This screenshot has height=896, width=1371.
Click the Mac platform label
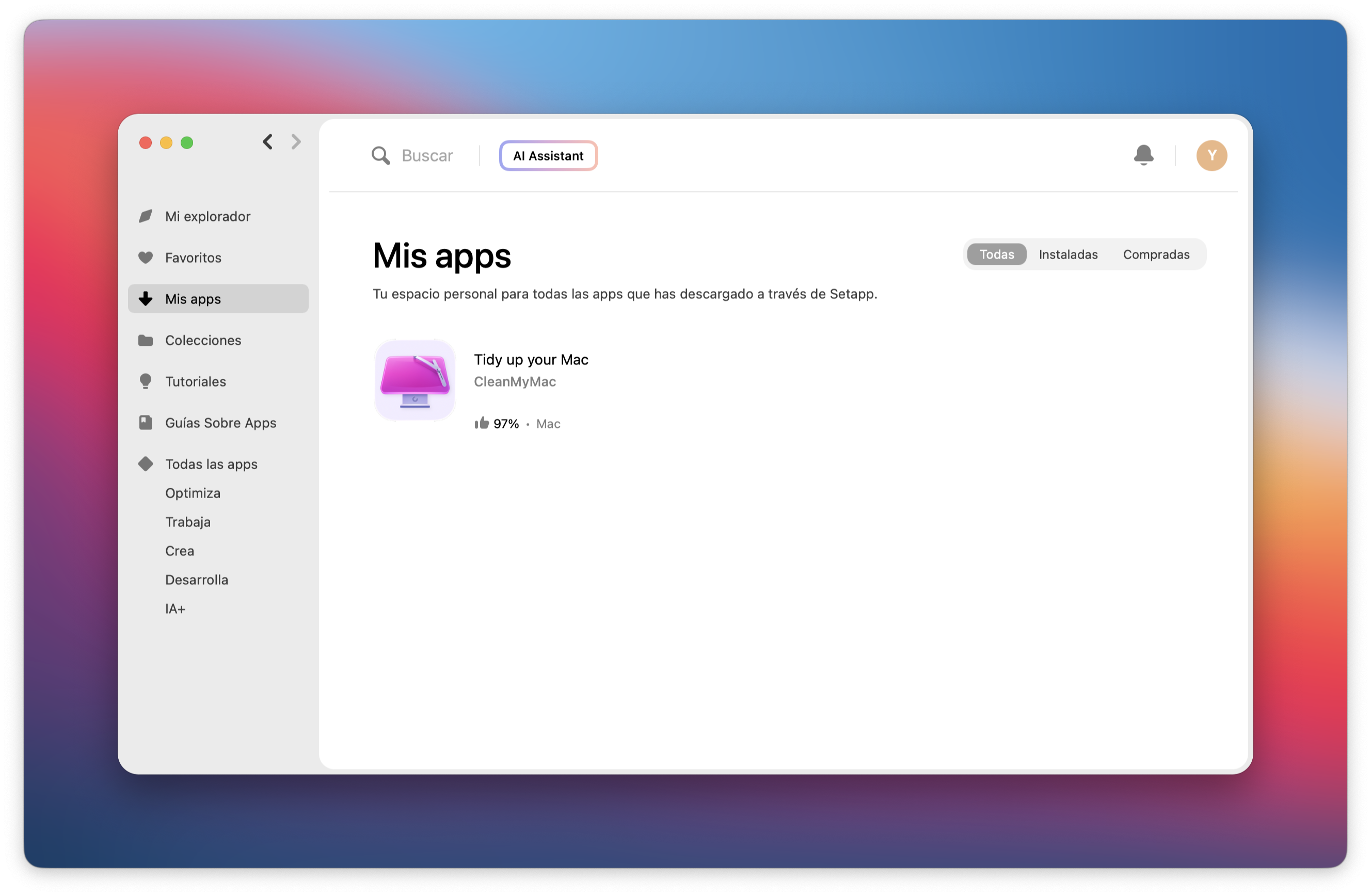pos(548,424)
